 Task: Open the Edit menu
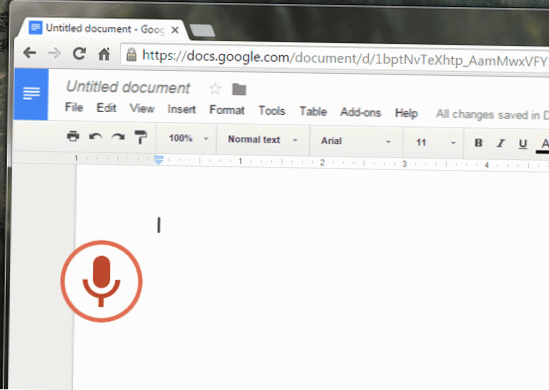click(x=106, y=108)
